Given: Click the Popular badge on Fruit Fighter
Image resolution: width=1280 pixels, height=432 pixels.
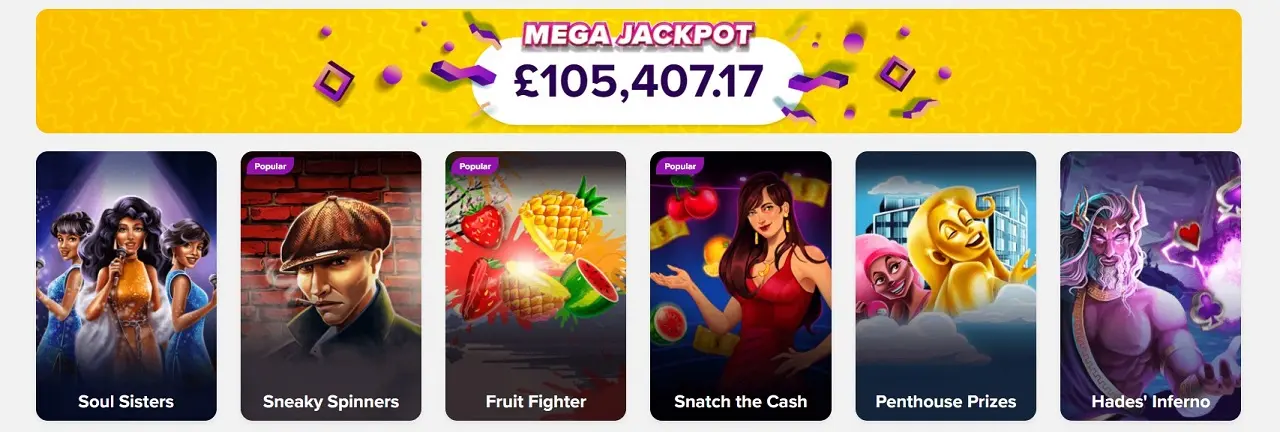Looking at the screenshot, I should [475, 166].
